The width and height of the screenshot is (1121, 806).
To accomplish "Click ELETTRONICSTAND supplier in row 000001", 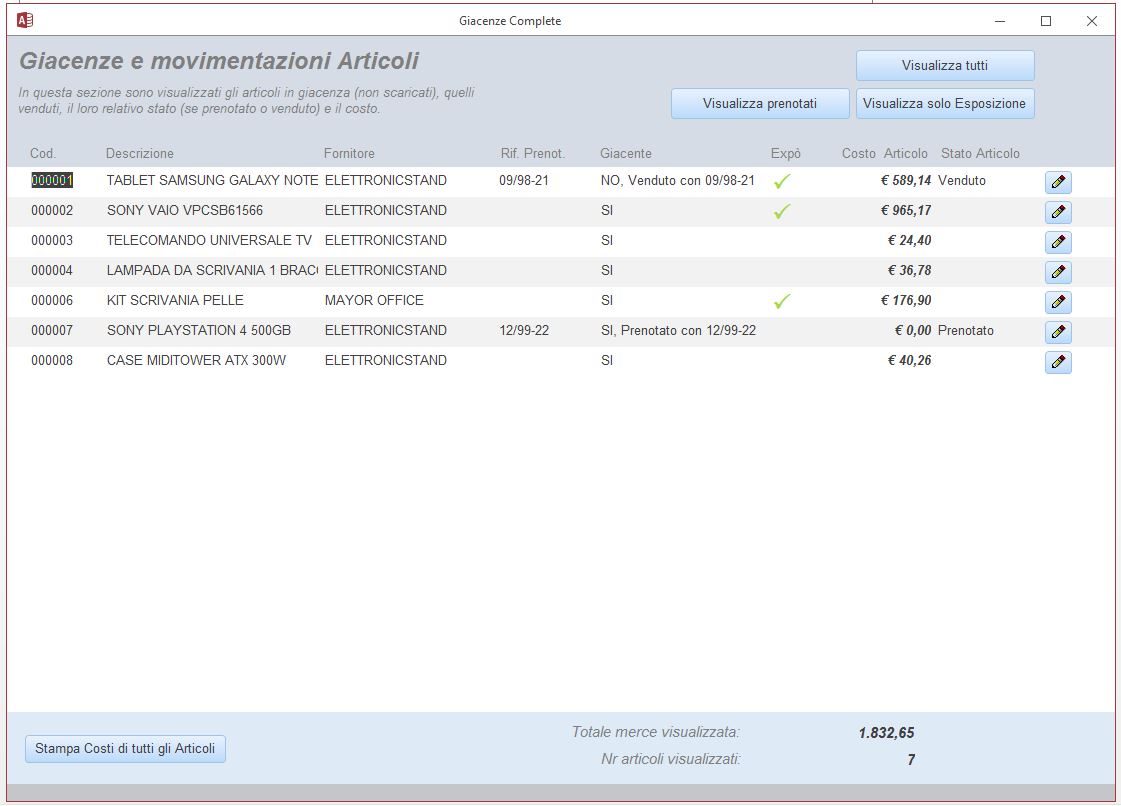I will click(385, 180).
